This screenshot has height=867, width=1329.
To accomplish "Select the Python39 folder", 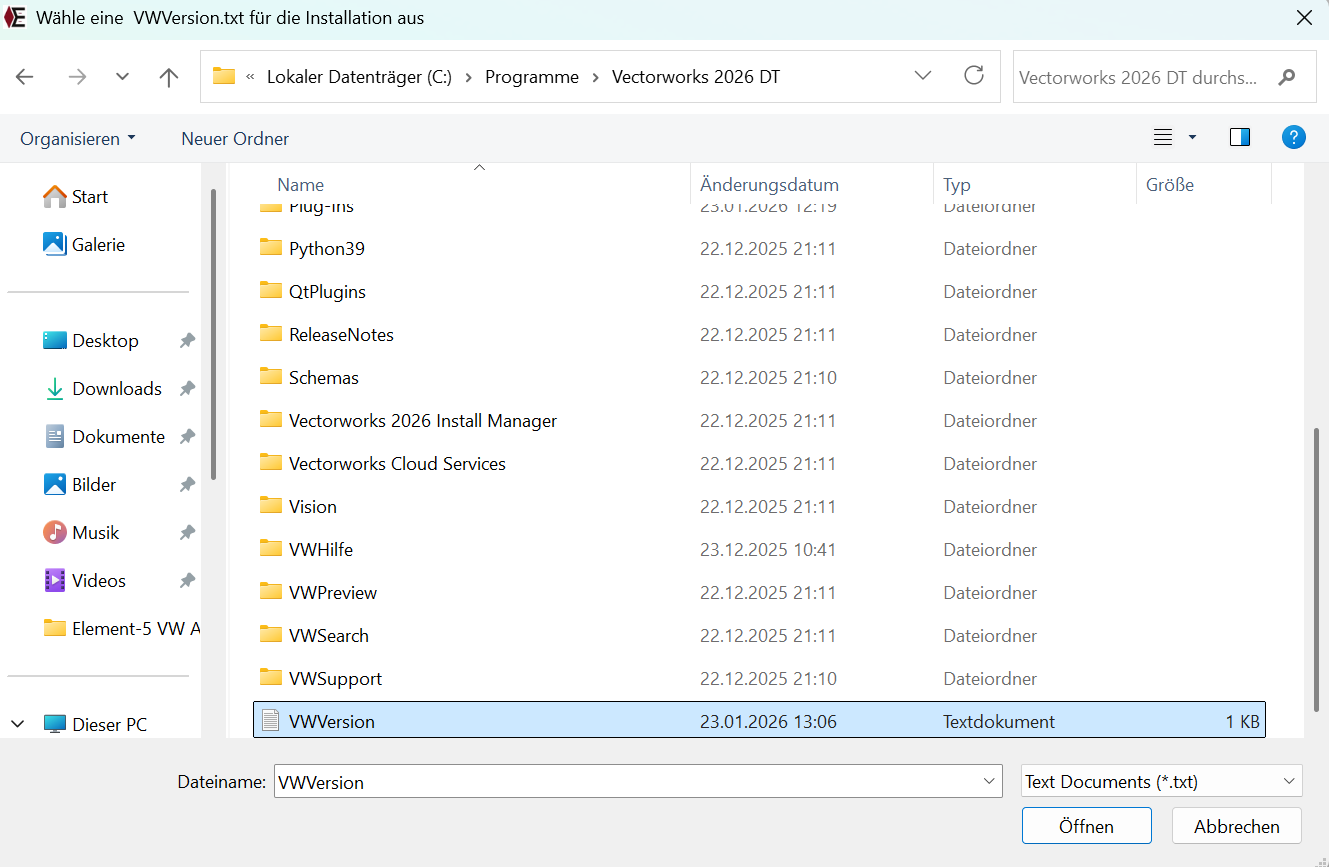I will coord(327,249).
